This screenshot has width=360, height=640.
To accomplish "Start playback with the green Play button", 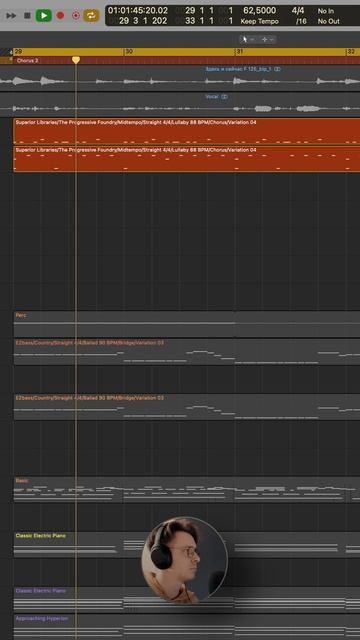I will (x=43, y=16).
